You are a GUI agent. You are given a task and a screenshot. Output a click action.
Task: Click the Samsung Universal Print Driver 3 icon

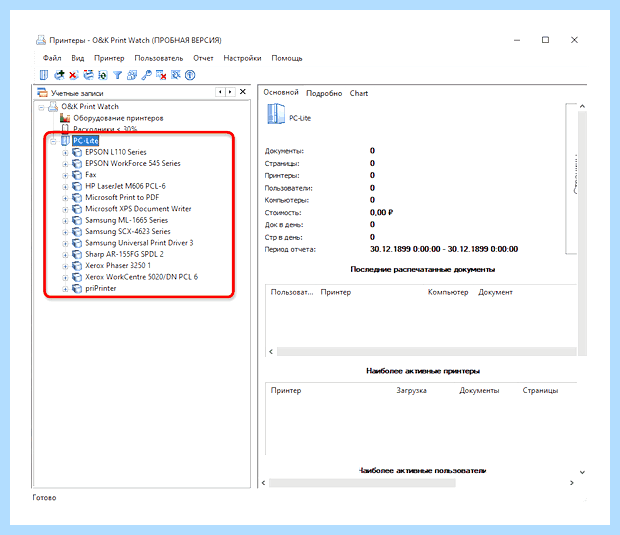77,243
